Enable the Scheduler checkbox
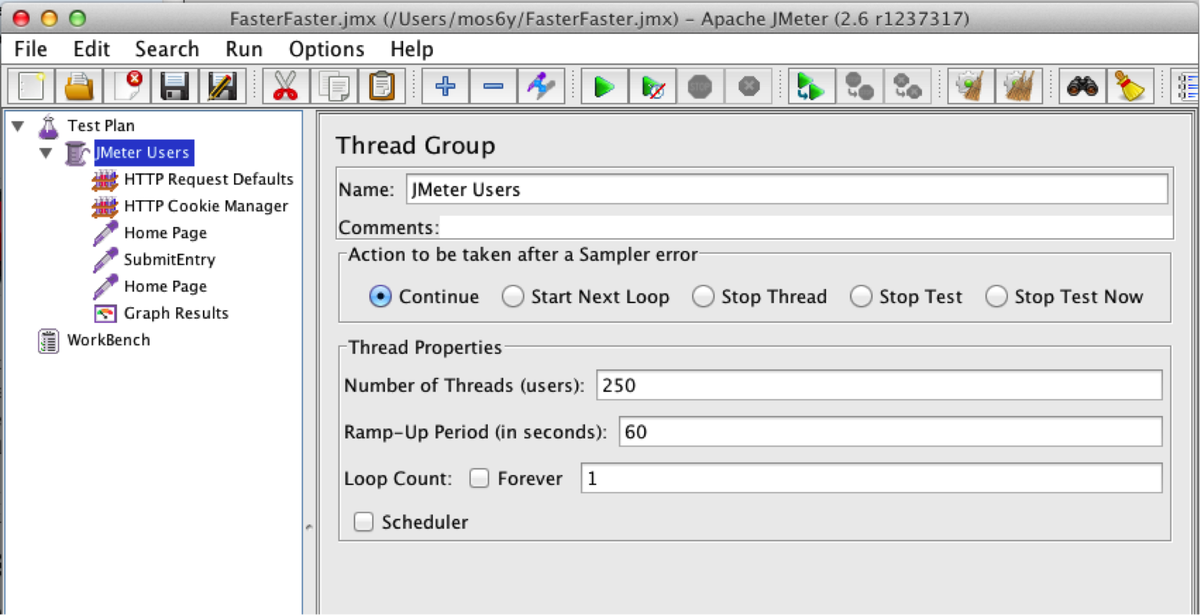Screen dimensions: 1200x615 tap(364, 522)
